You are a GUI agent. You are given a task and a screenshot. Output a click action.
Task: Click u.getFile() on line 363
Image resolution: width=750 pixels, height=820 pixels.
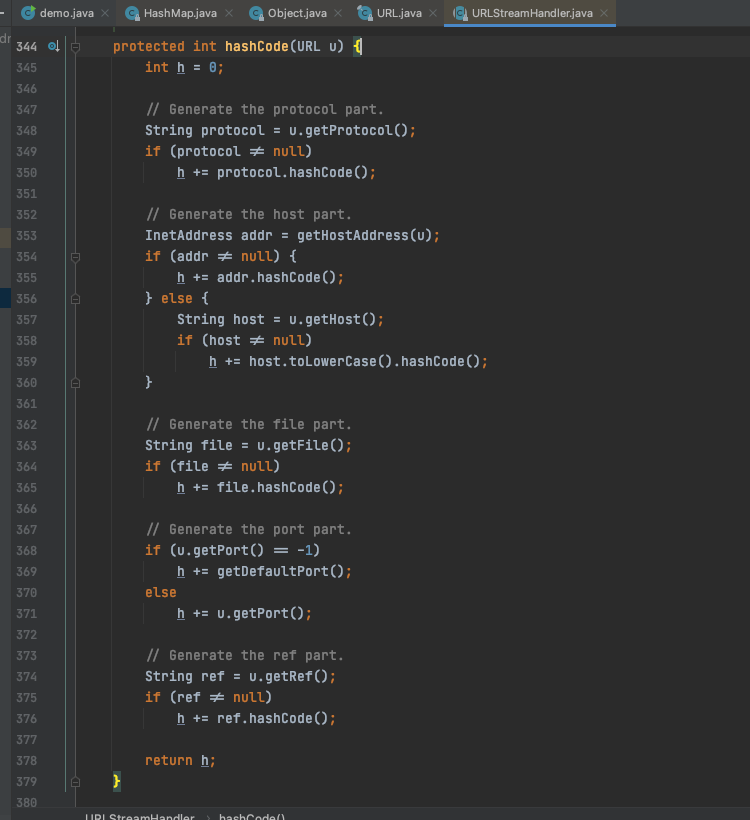300,445
